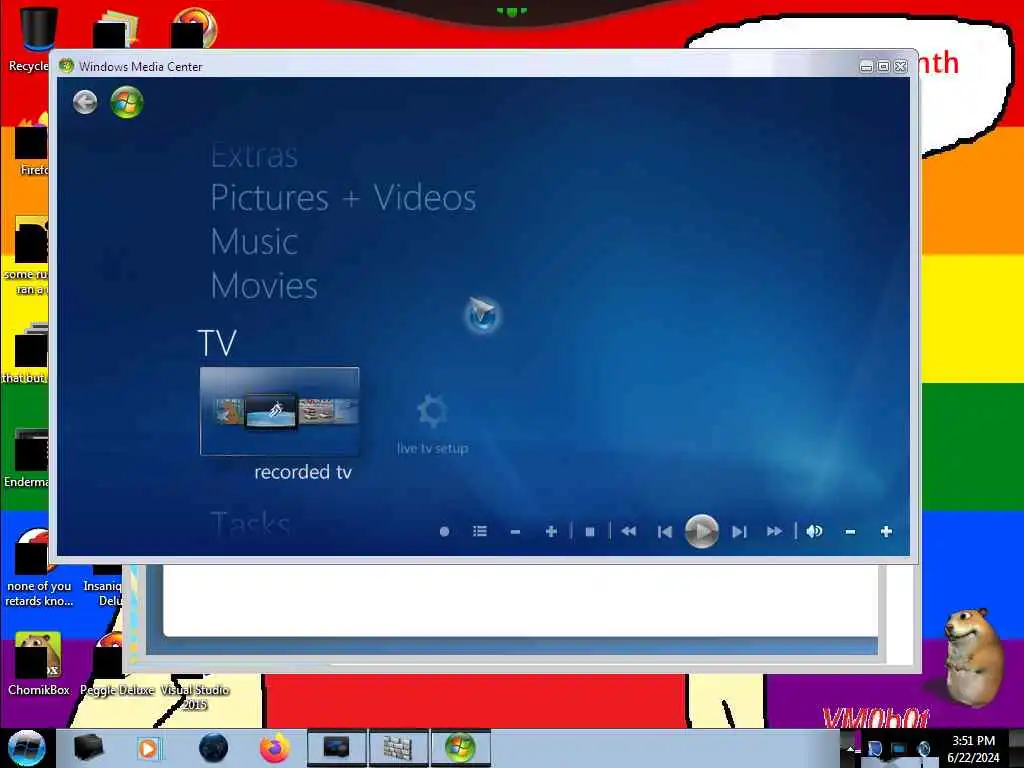The image size is (1024, 768).
Task: Close the Windows Media Center window
Action: (901, 67)
